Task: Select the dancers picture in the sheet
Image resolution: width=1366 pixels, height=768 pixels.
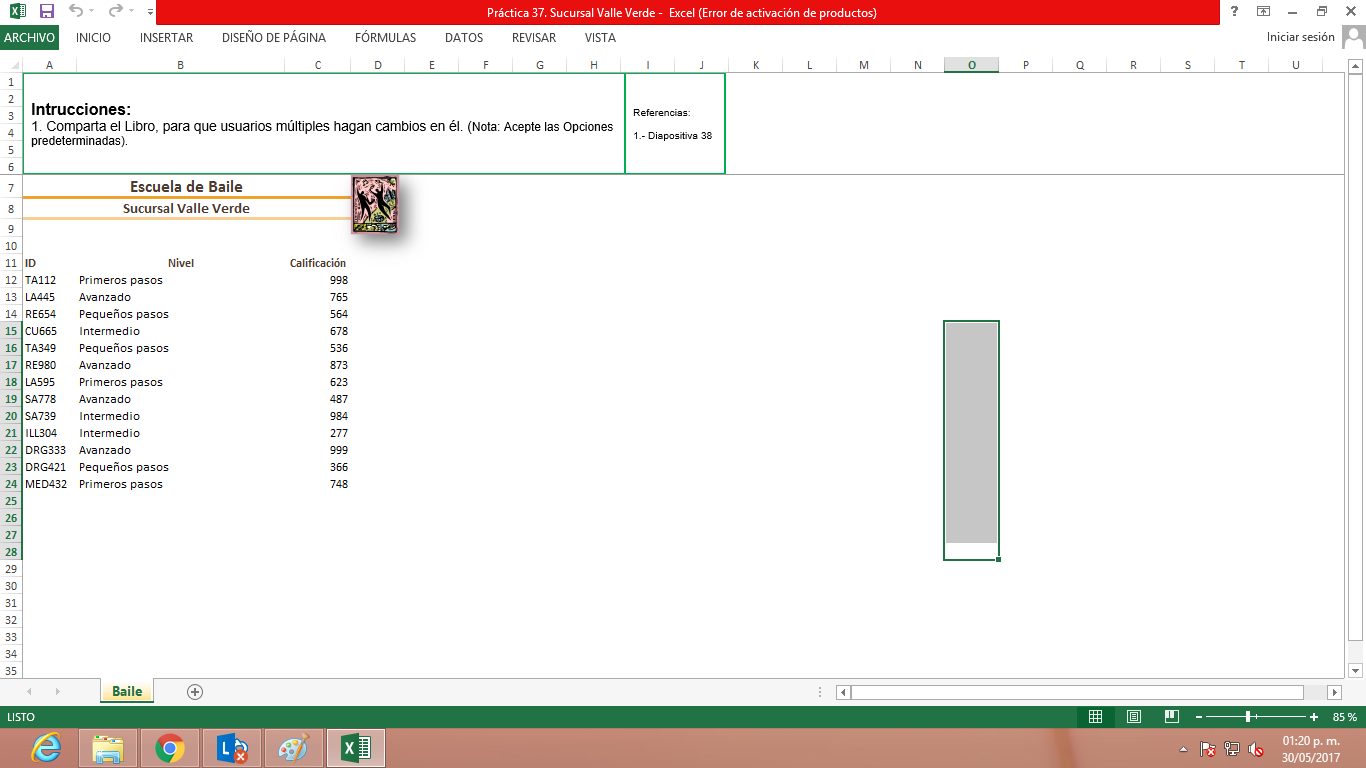Action: click(x=375, y=205)
